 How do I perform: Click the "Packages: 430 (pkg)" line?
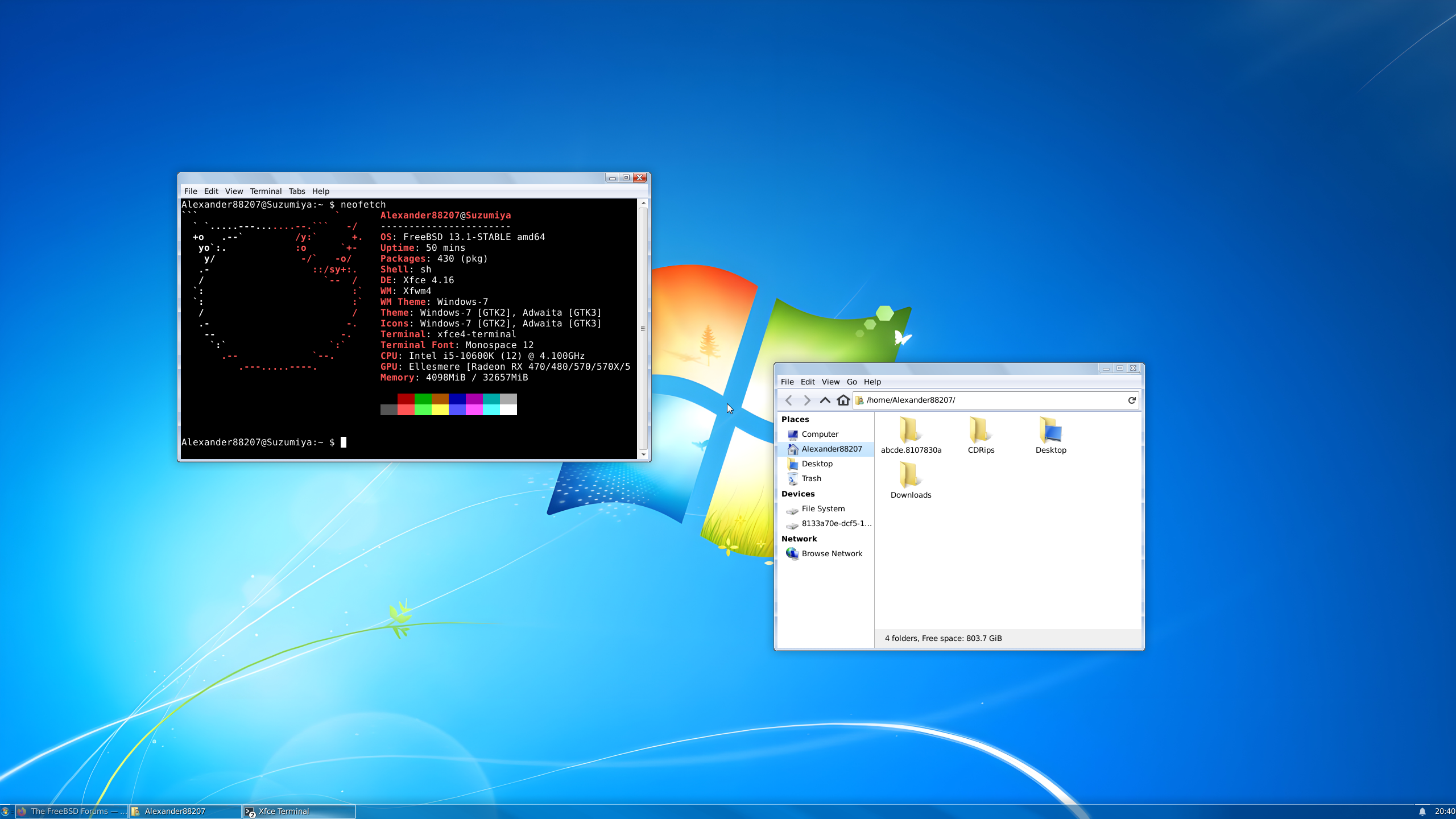click(434, 259)
